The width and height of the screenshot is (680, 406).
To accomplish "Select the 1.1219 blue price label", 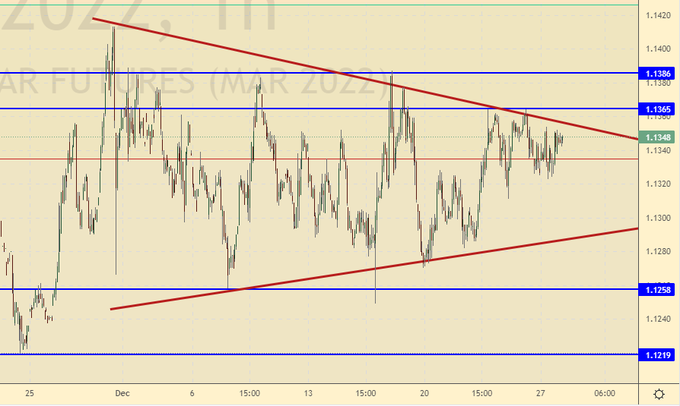I will click(x=658, y=355).
